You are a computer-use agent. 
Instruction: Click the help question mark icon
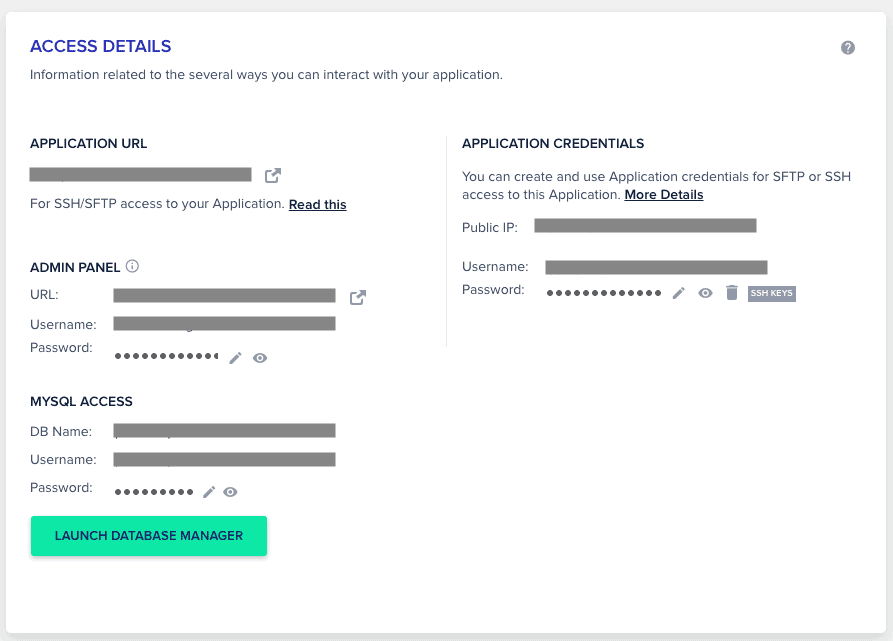coord(848,47)
